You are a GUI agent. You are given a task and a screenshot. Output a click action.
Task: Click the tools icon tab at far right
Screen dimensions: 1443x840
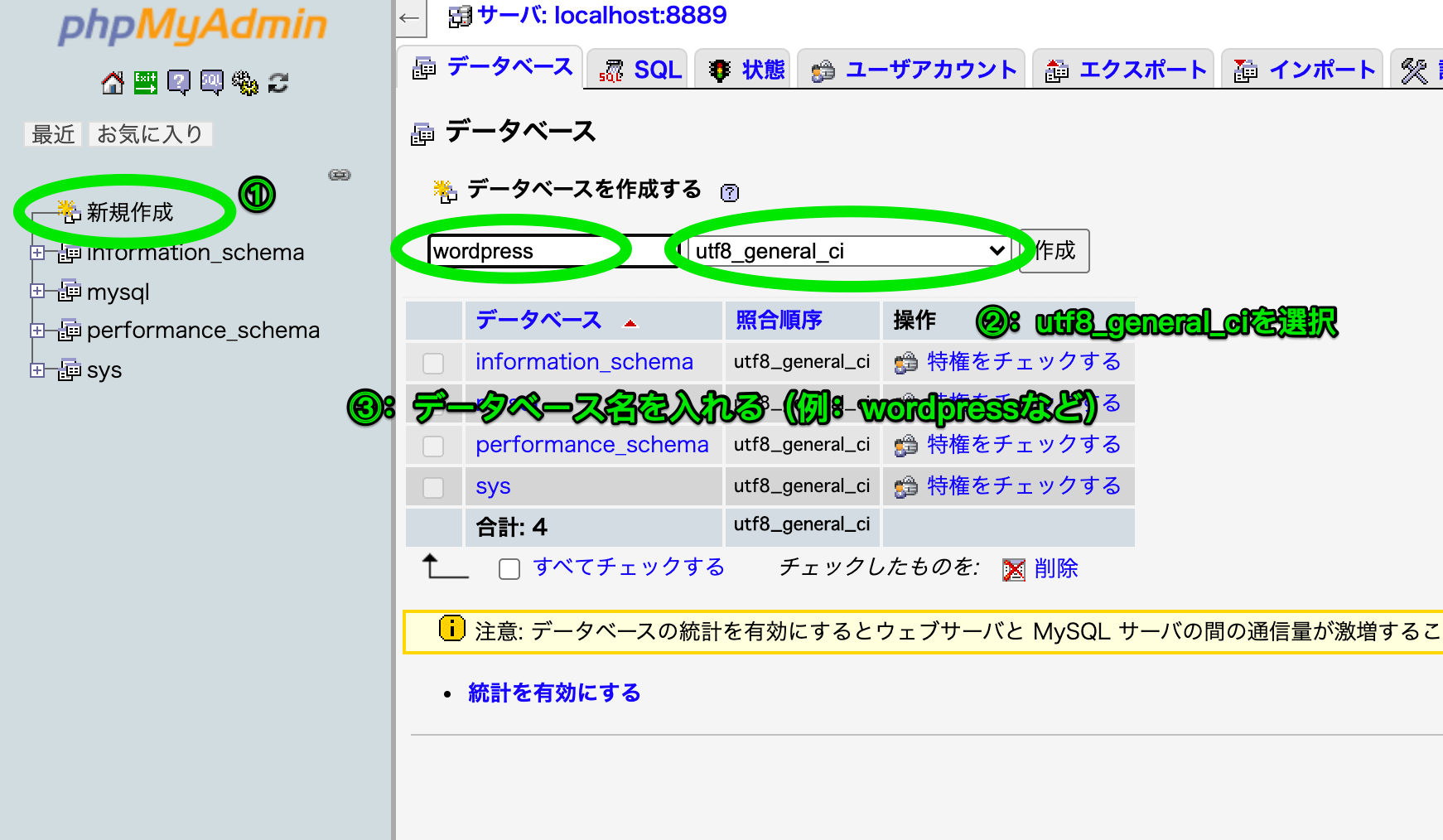click(1414, 71)
